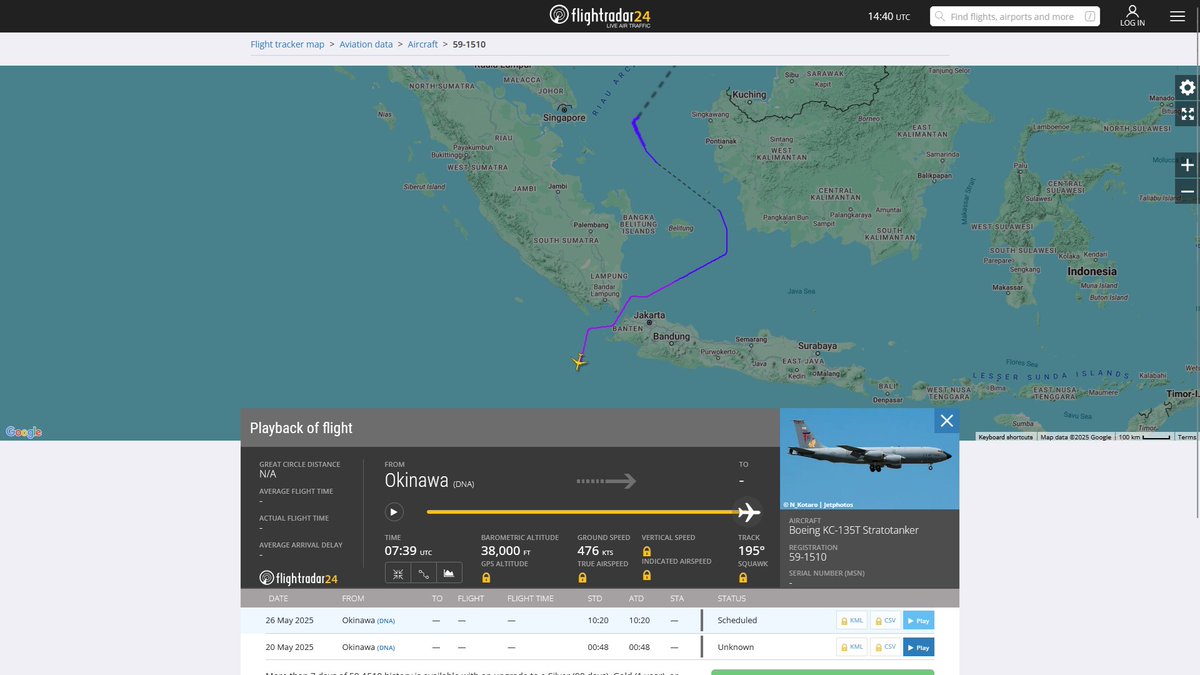Open Flight tracker map breadcrumb
Image resolution: width=1200 pixels, height=675 pixels.
click(x=287, y=45)
